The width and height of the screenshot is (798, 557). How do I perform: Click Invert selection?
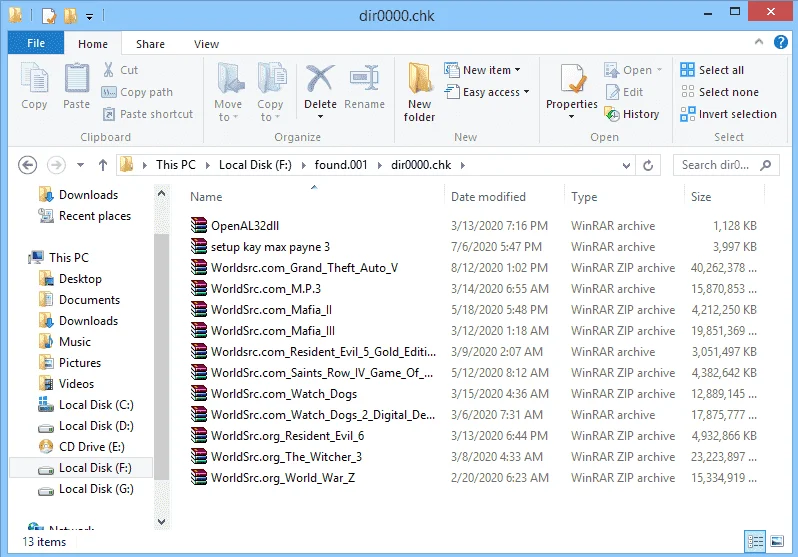tap(728, 114)
